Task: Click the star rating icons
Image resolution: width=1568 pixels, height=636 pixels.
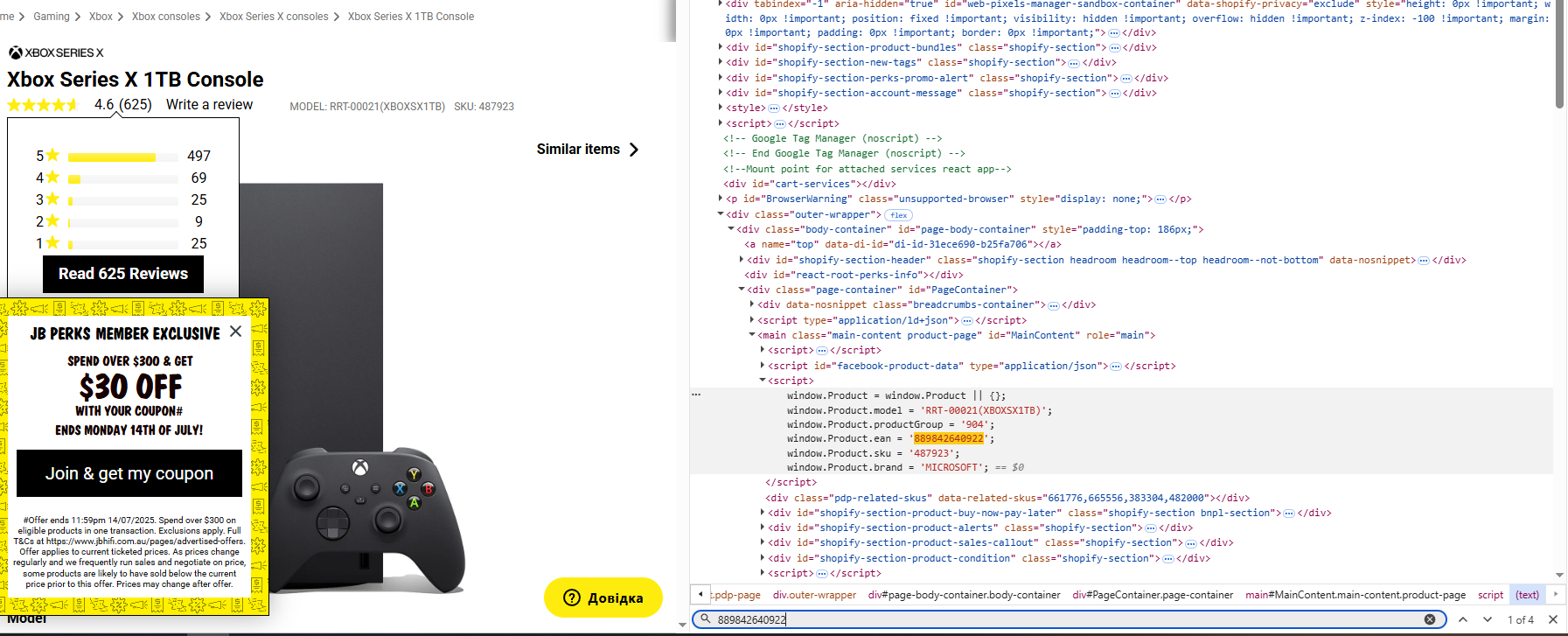Action: tap(43, 105)
